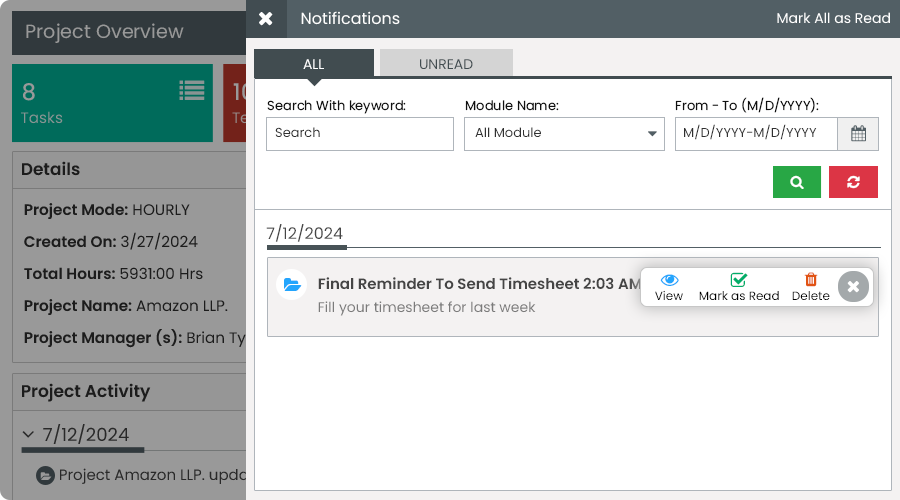Screen dimensions: 900x500
Task: Click the From-To date range field
Action: click(756, 134)
